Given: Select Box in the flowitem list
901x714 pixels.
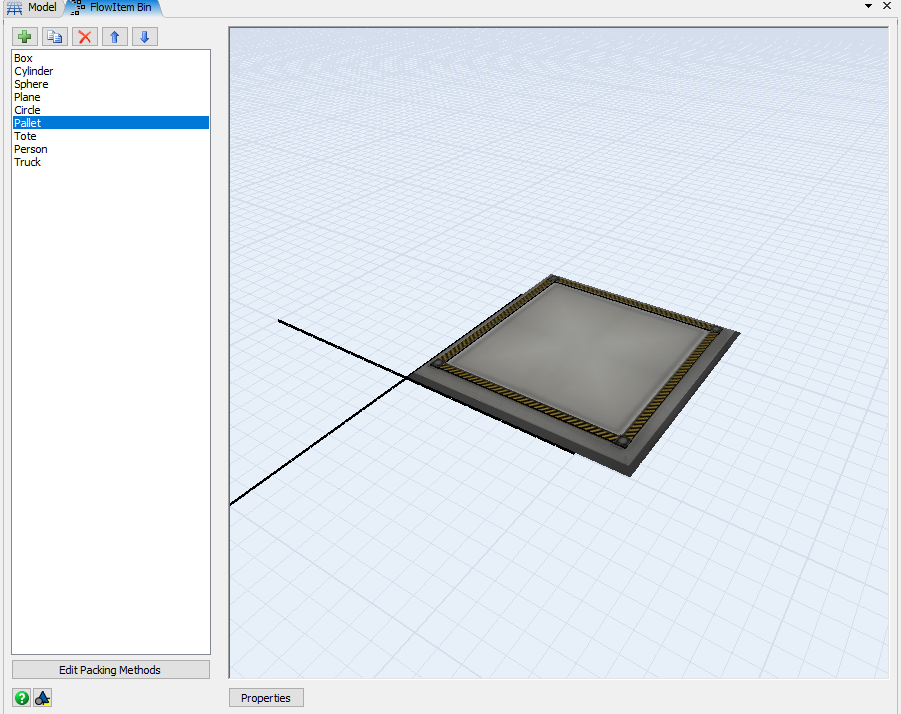Looking at the screenshot, I should 23,59.
